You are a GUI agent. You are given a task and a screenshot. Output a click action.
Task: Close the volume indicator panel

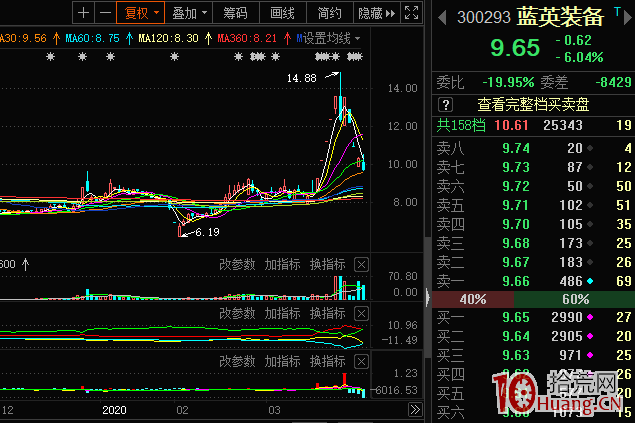361,264
